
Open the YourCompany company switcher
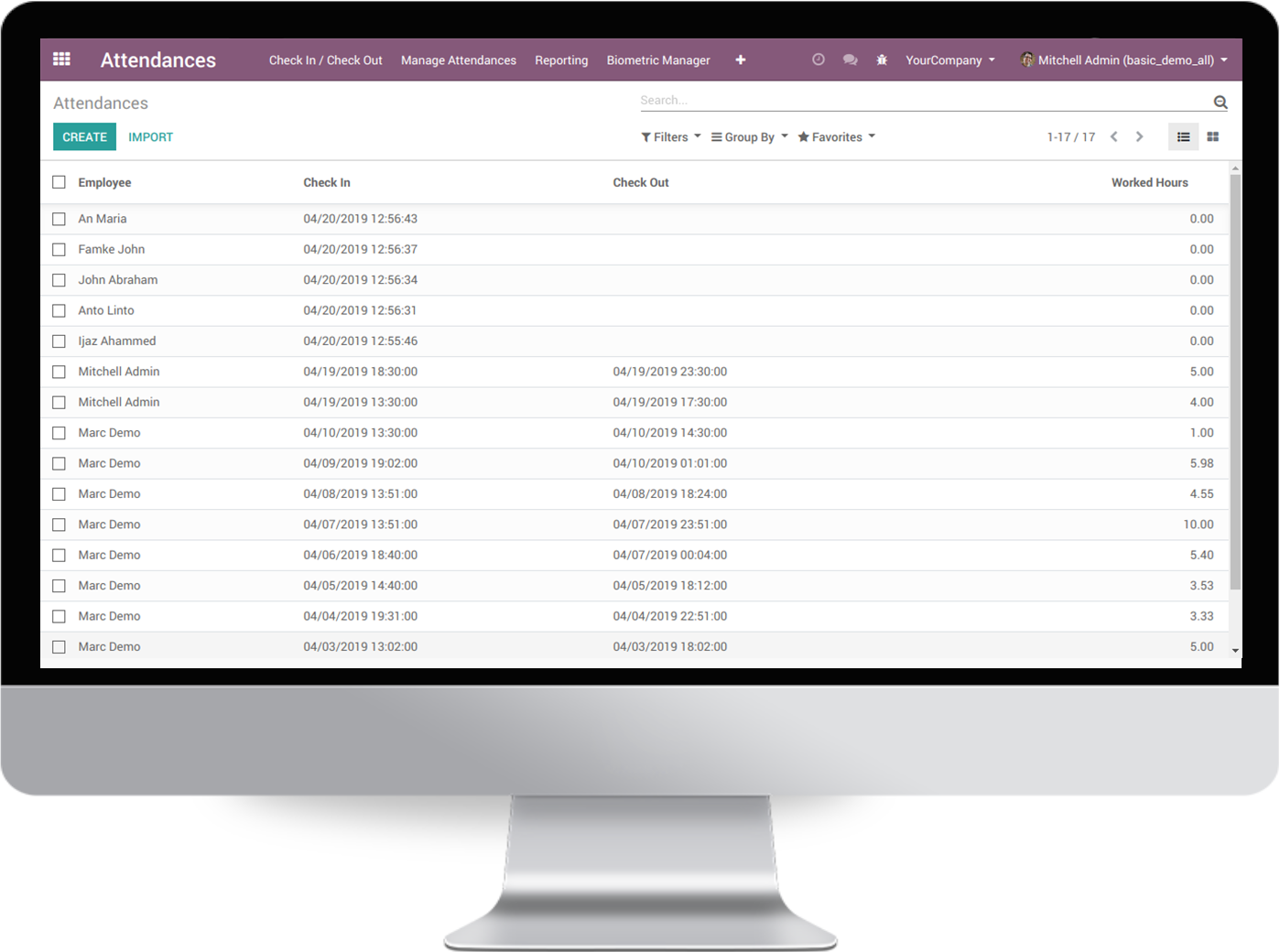coord(950,60)
